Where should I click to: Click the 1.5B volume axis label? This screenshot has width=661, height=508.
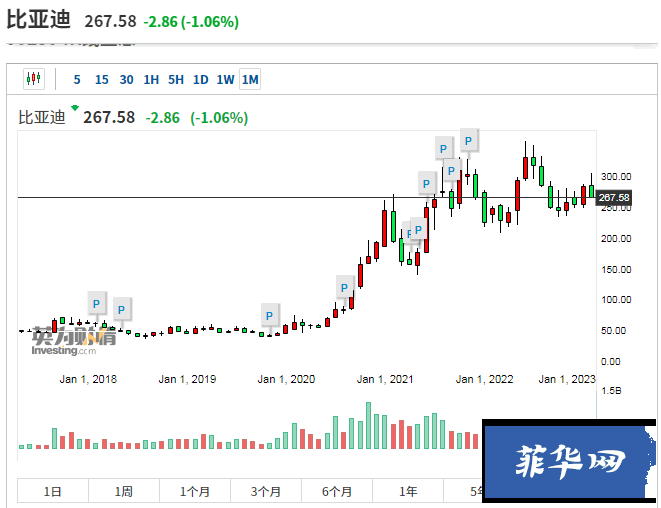(x=611, y=391)
